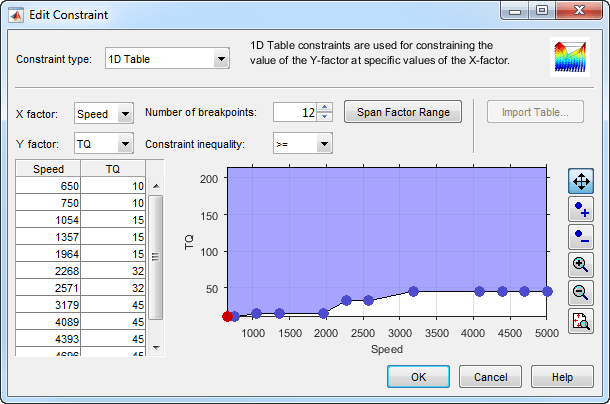Click the plot breakpoint at Speed 3179

coord(414,291)
